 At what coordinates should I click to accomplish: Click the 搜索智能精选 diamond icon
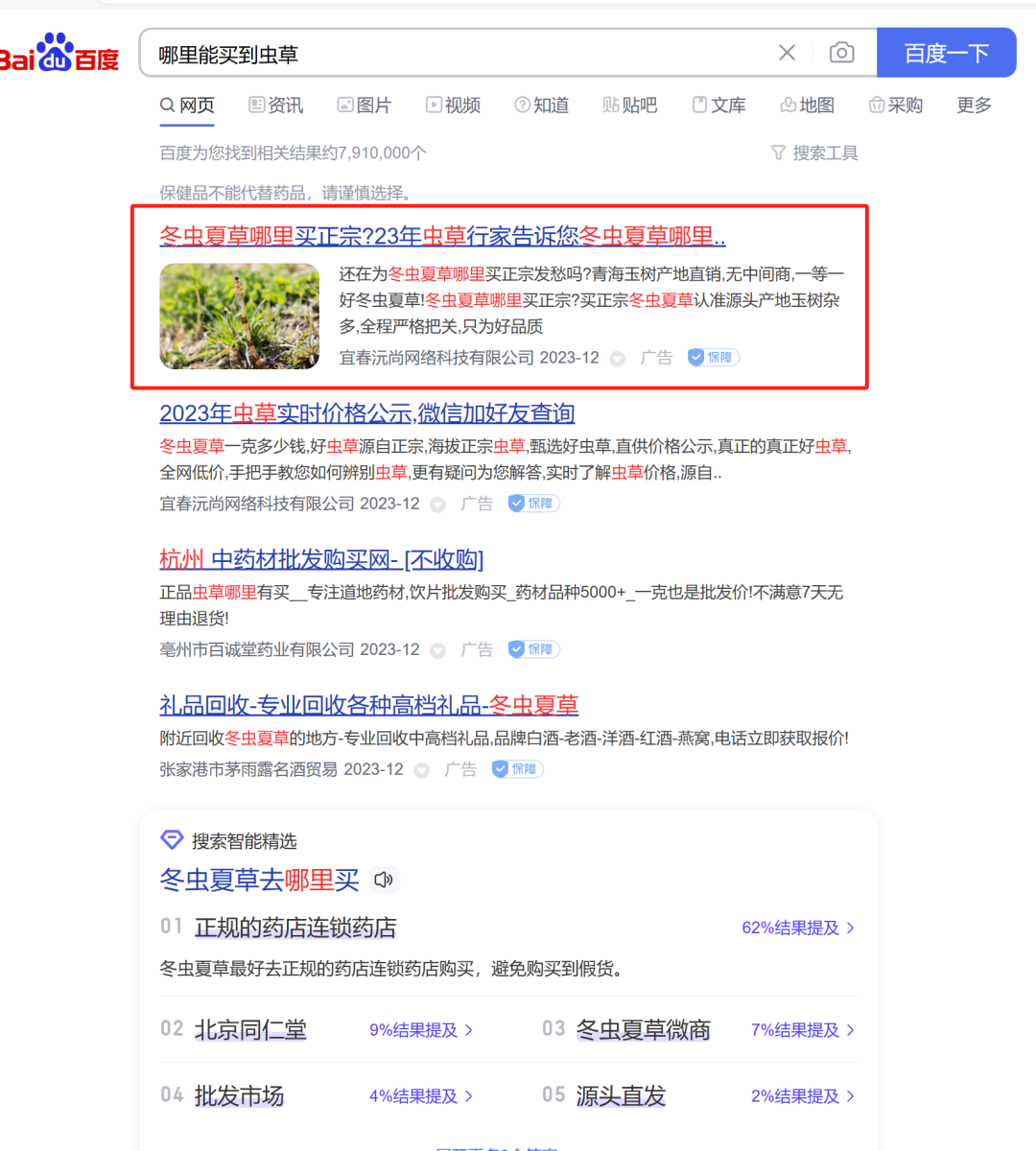(x=172, y=840)
